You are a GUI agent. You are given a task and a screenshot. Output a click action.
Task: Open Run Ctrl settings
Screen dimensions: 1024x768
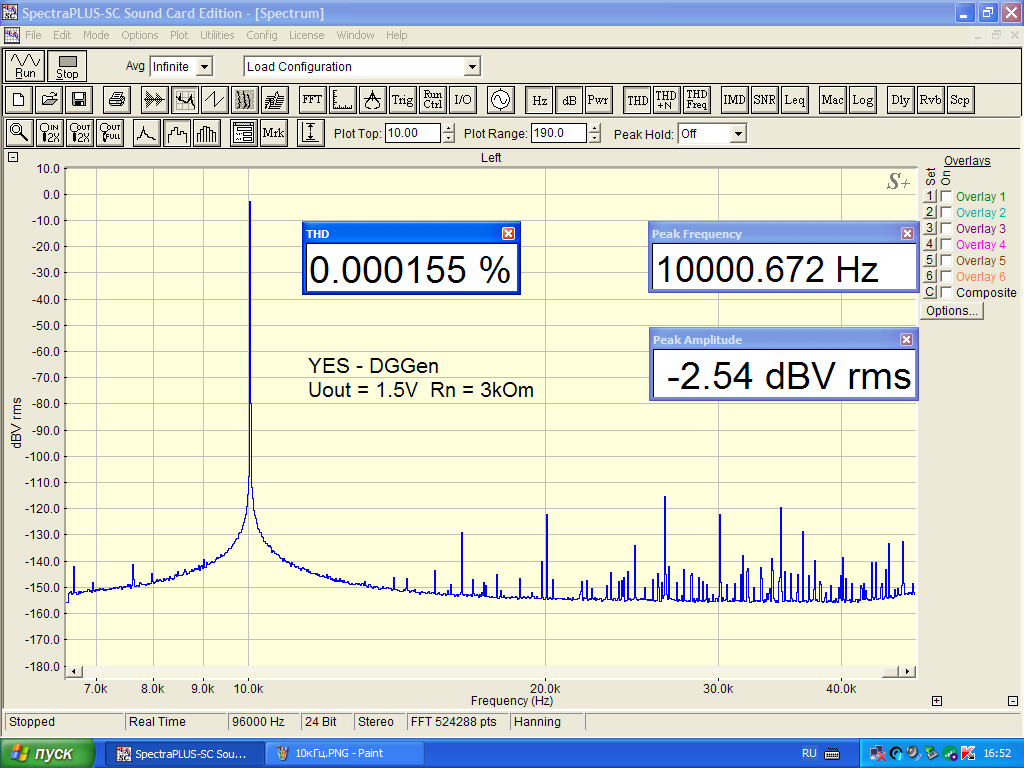432,100
